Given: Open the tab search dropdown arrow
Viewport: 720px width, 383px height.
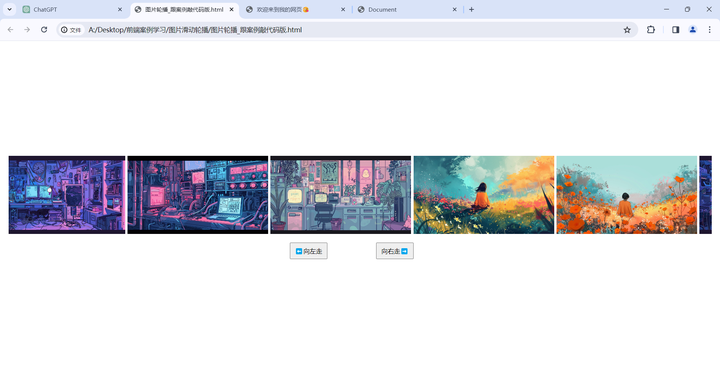Looking at the screenshot, I should click(x=9, y=9).
